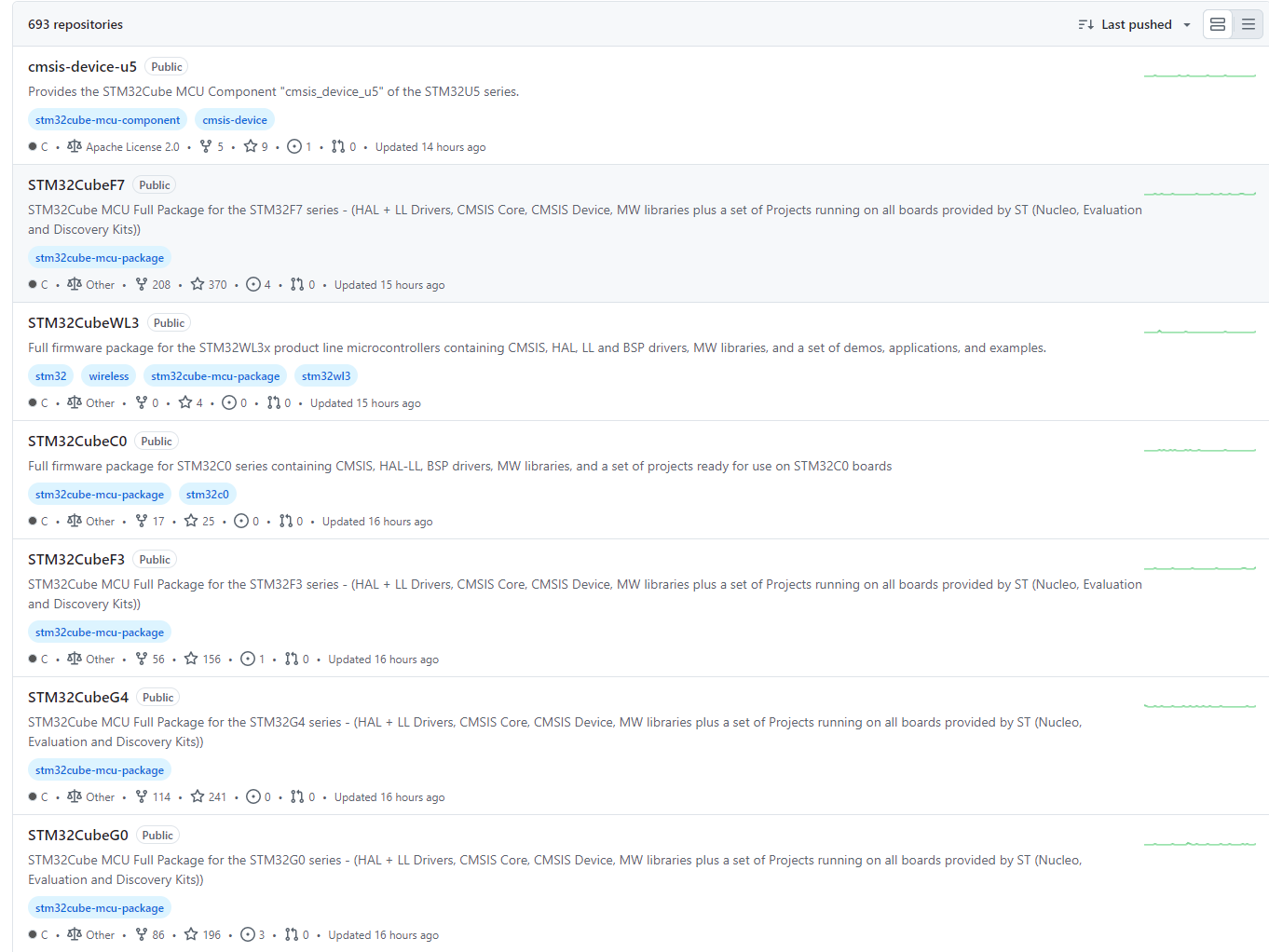
Task: Open the STM32CubeG4 fork icon showing 114
Action: pyautogui.click(x=142, y=796)
